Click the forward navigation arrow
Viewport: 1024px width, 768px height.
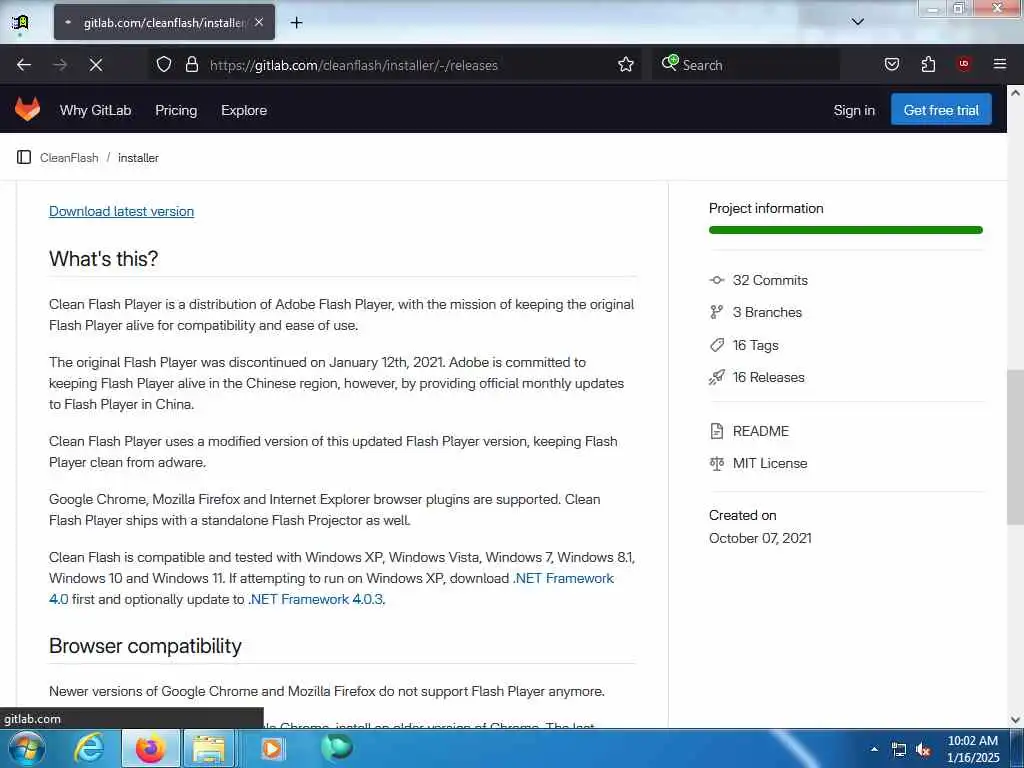point(60,65)
